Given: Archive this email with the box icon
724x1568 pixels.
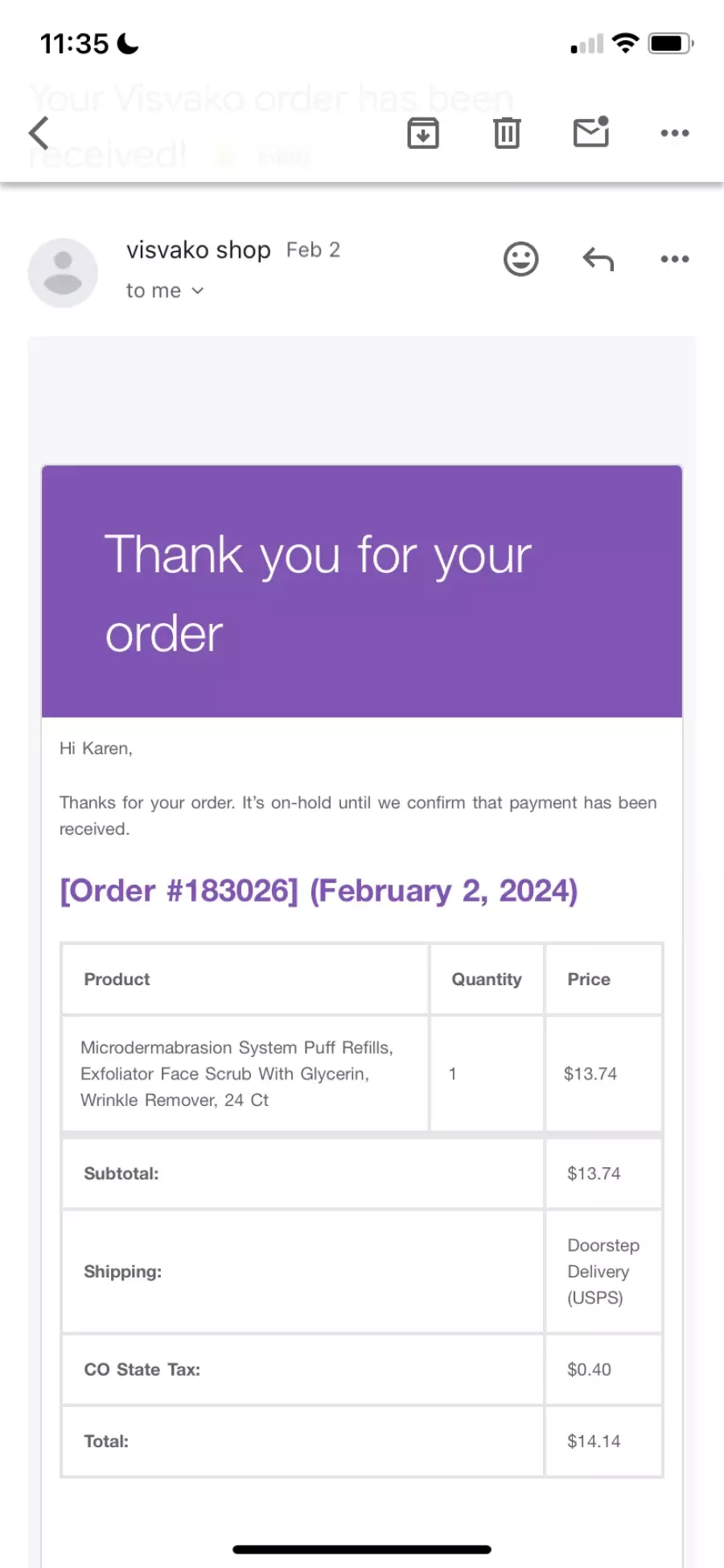Looking at the screenshot, I should [423, 133].
